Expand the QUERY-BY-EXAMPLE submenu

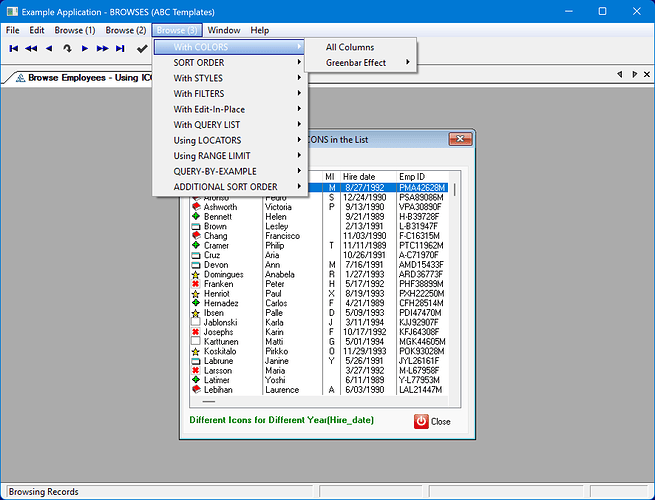click(x=229, y=171)
